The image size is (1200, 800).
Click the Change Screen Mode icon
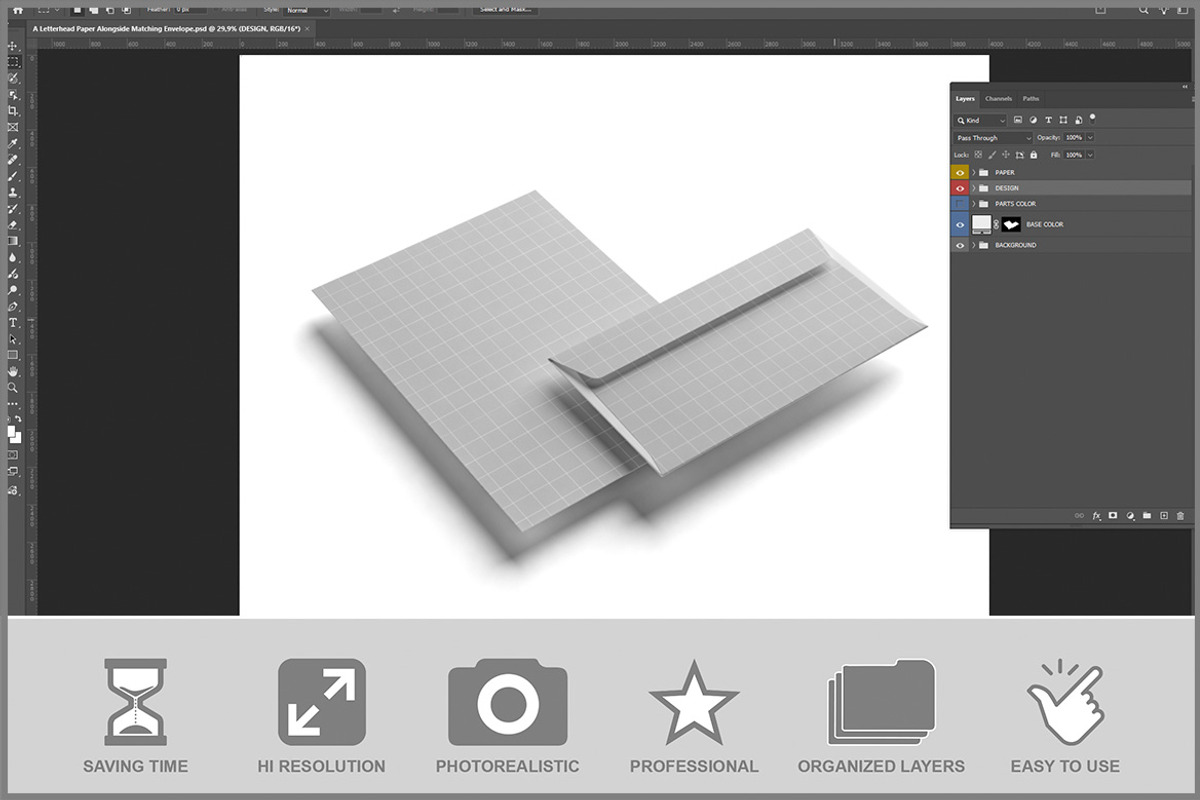(x=14, y=472)
